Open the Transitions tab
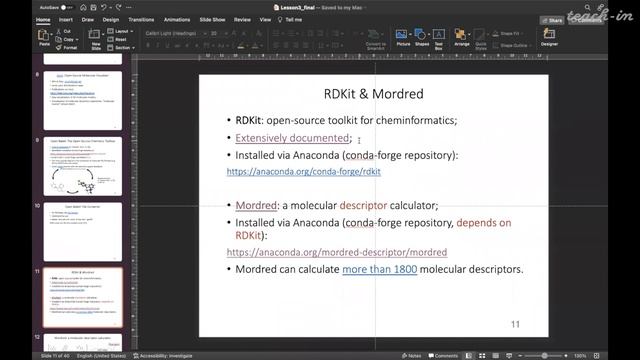 coord(141,20)
